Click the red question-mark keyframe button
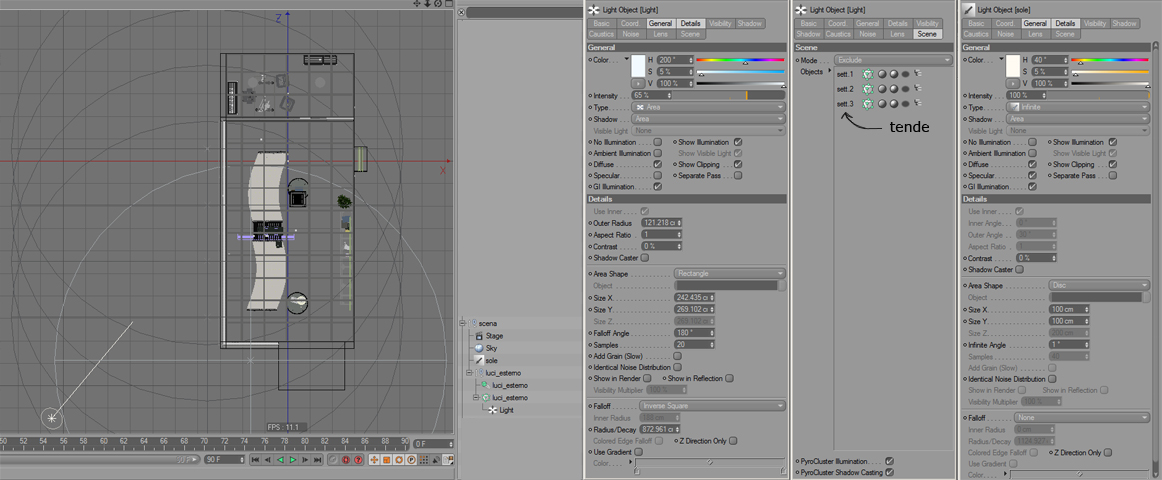Viewport: 1162px width, 480px height. tap(358, 460)
